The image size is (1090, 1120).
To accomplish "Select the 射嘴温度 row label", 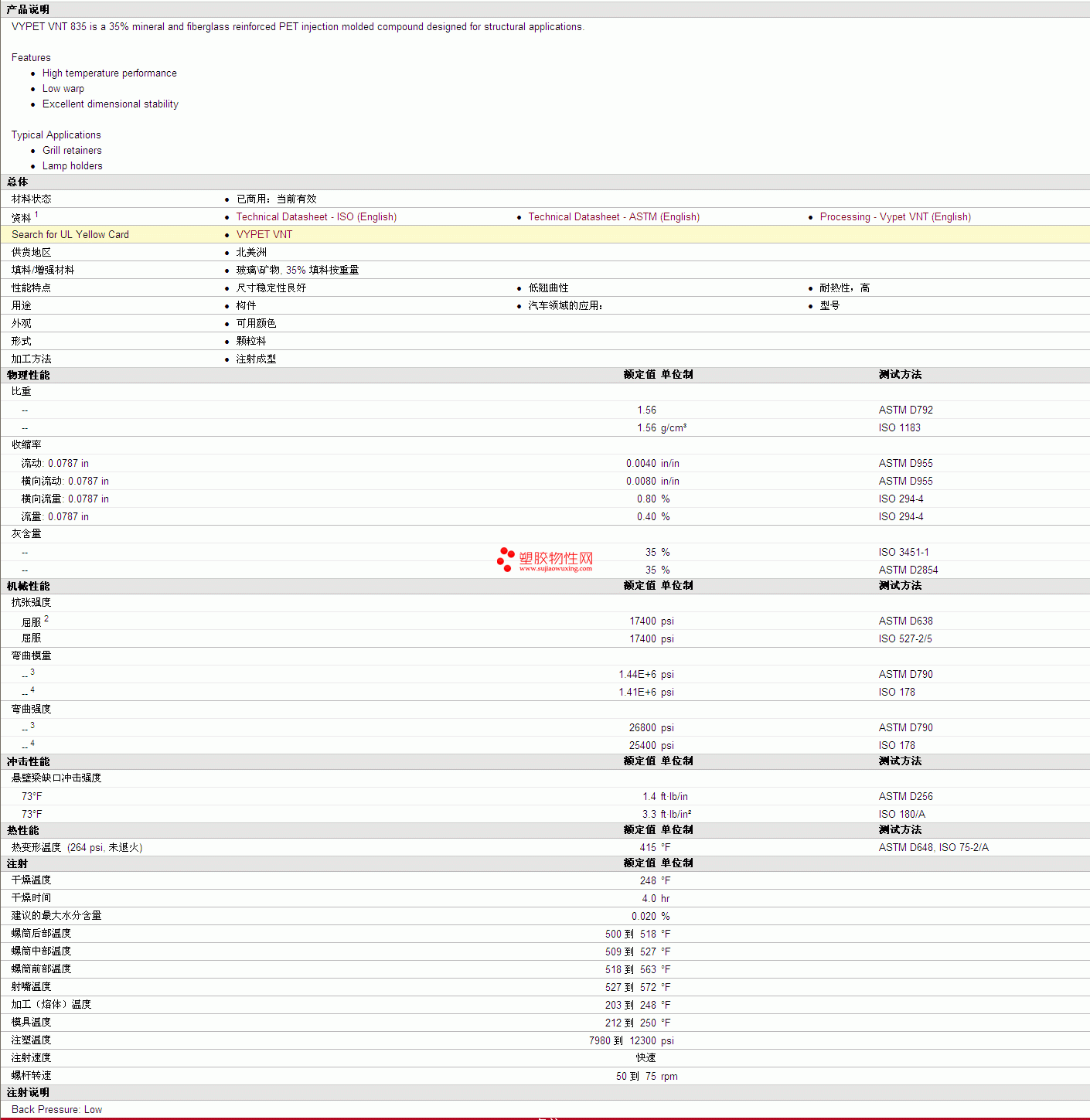I will point(31,987).
